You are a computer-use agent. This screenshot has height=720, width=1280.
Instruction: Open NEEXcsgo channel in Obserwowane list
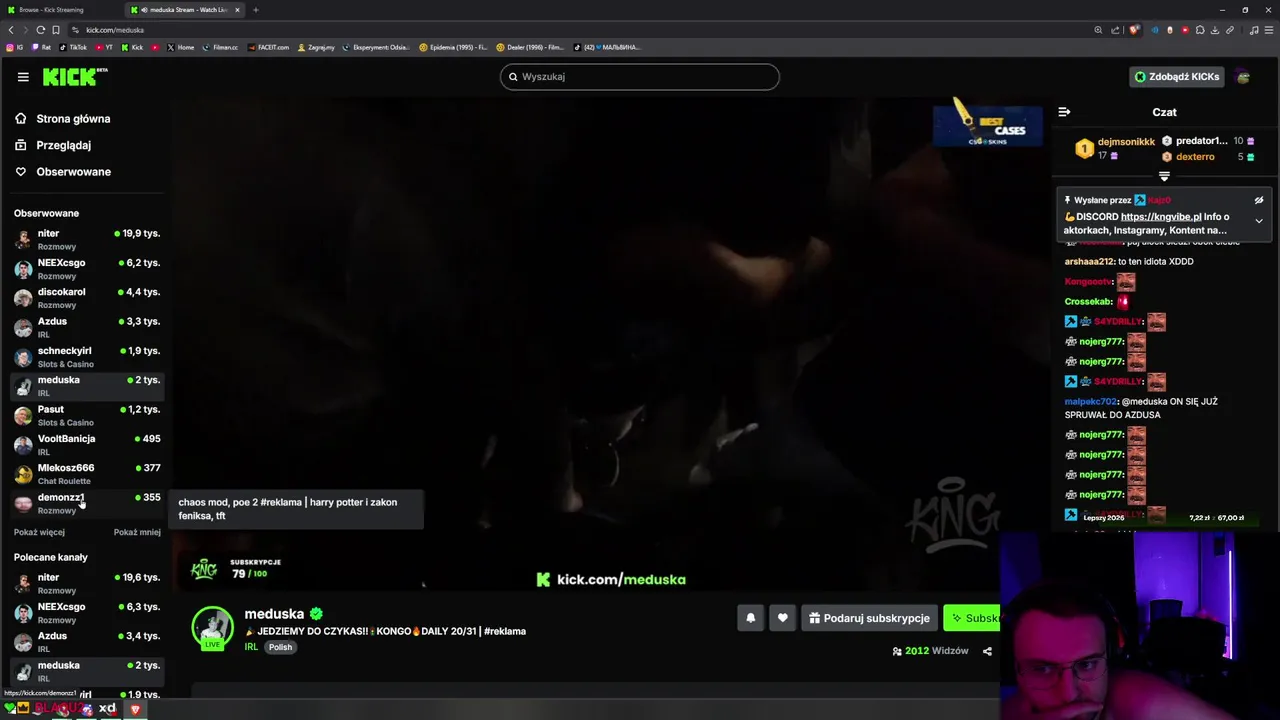(x=86, y=268)
